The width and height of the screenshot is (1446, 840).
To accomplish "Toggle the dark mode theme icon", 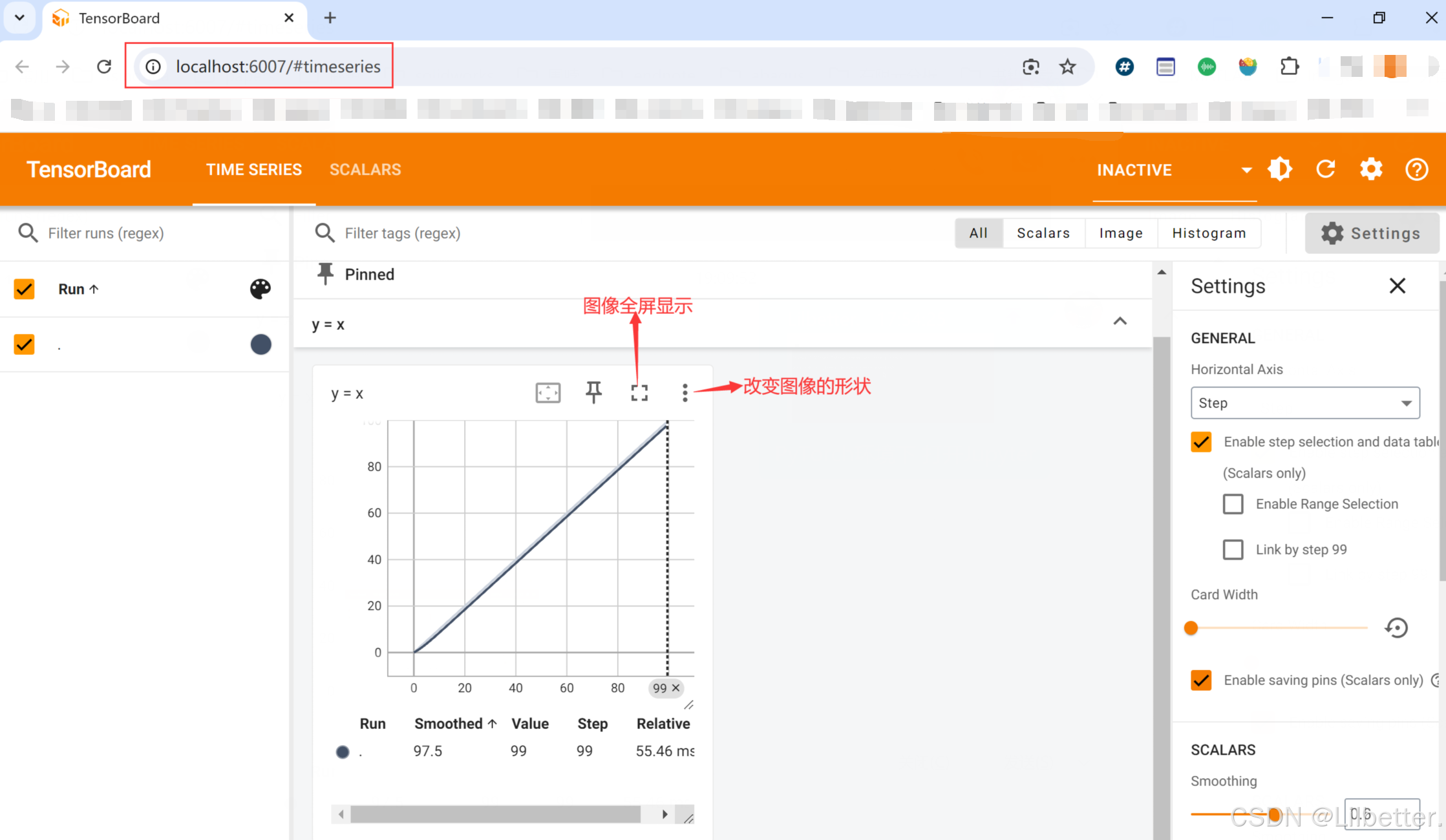I will (x=1280, y=169).
